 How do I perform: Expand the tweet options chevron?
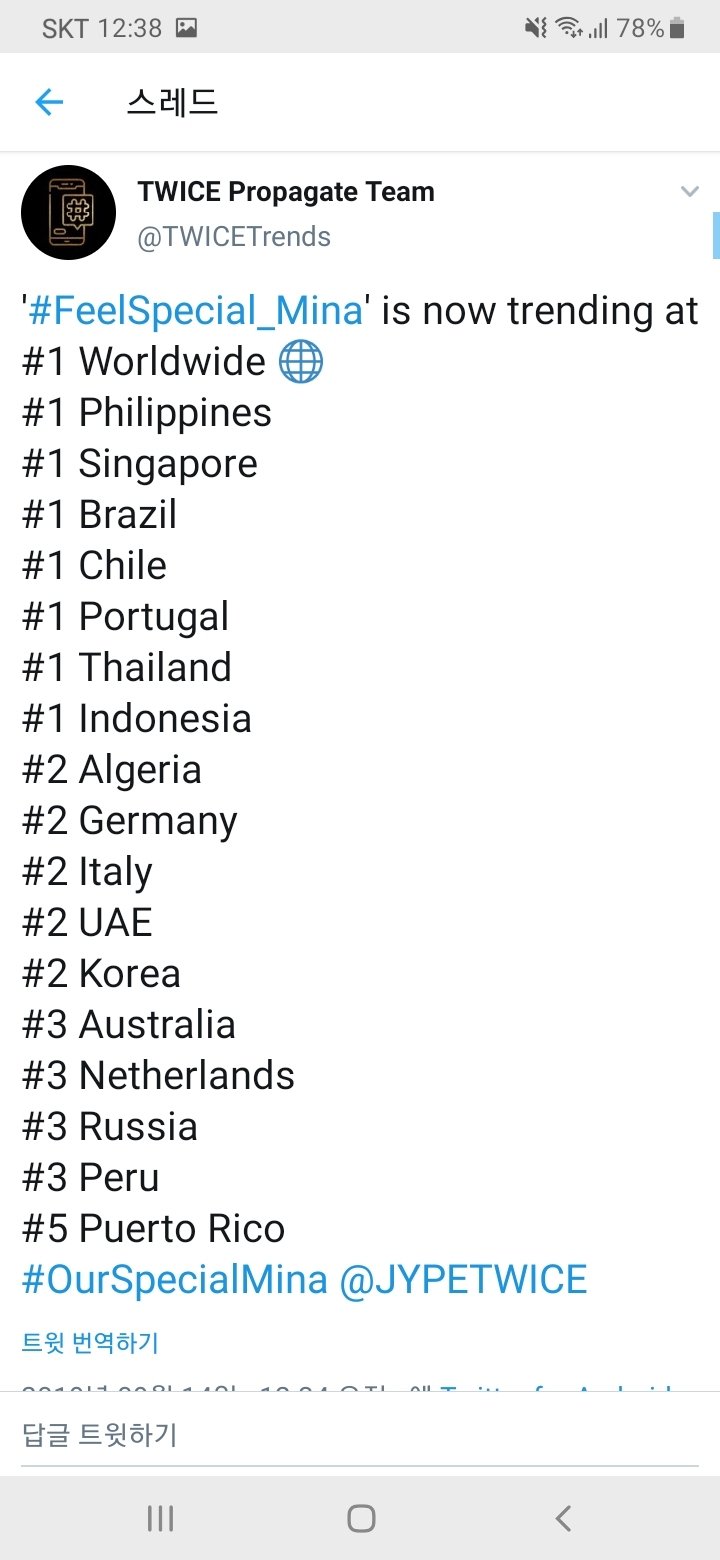(689, 192)
